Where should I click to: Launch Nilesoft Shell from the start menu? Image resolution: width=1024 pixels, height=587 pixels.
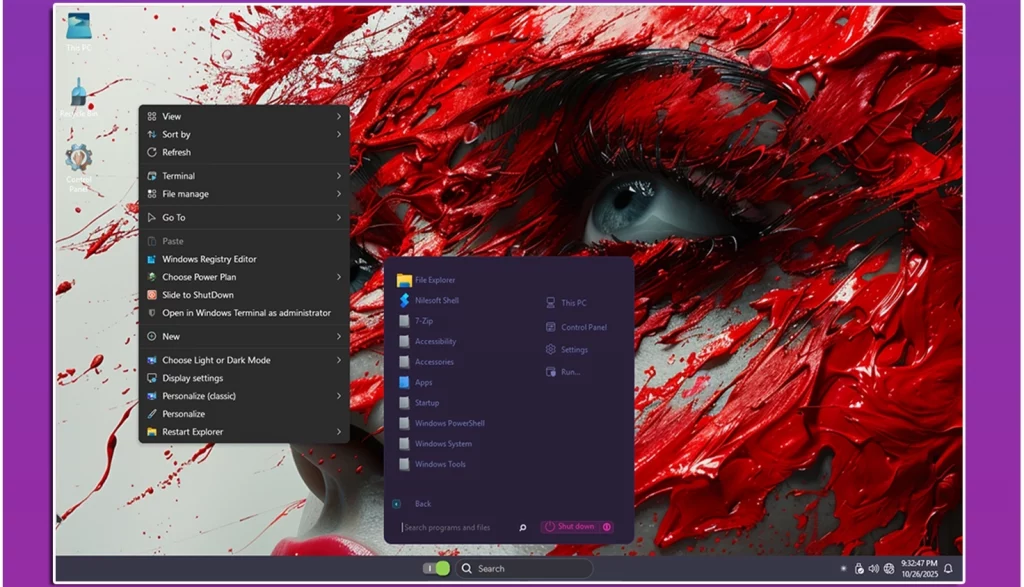coord(437,300)
